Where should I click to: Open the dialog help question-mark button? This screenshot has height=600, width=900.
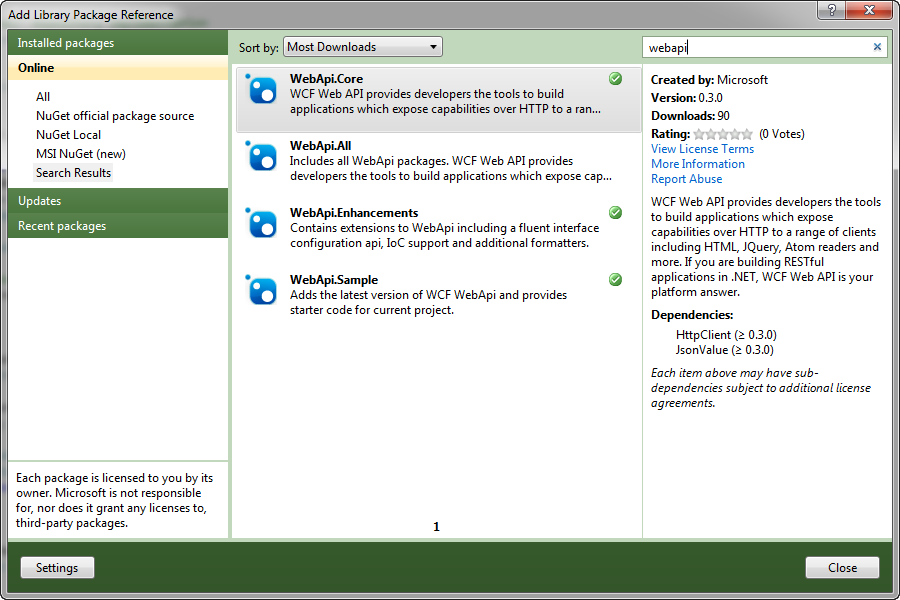[x=832, y=10]
